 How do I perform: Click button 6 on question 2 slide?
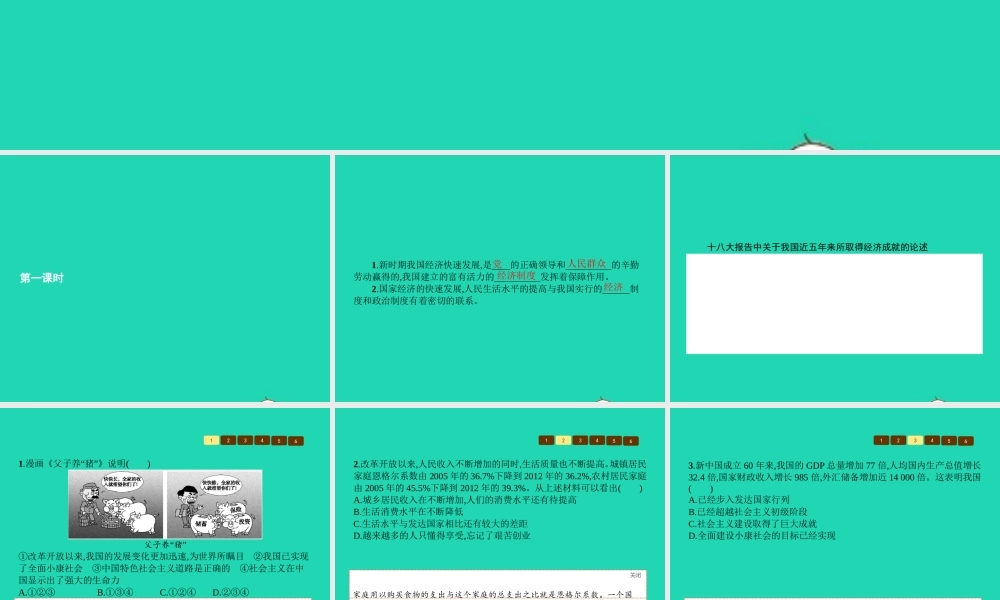(631, 441)
